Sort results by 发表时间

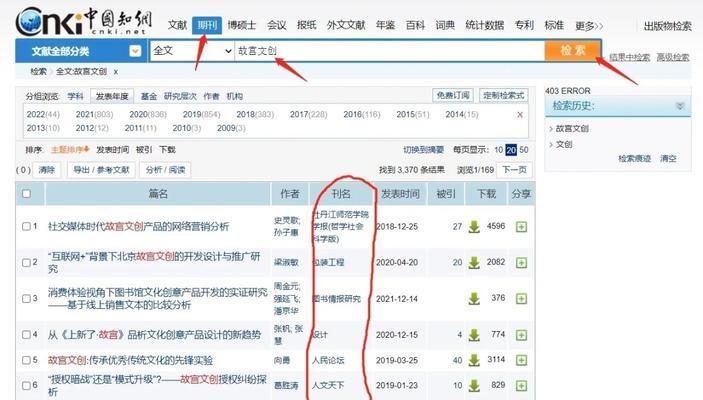click(x=113, y=150)
